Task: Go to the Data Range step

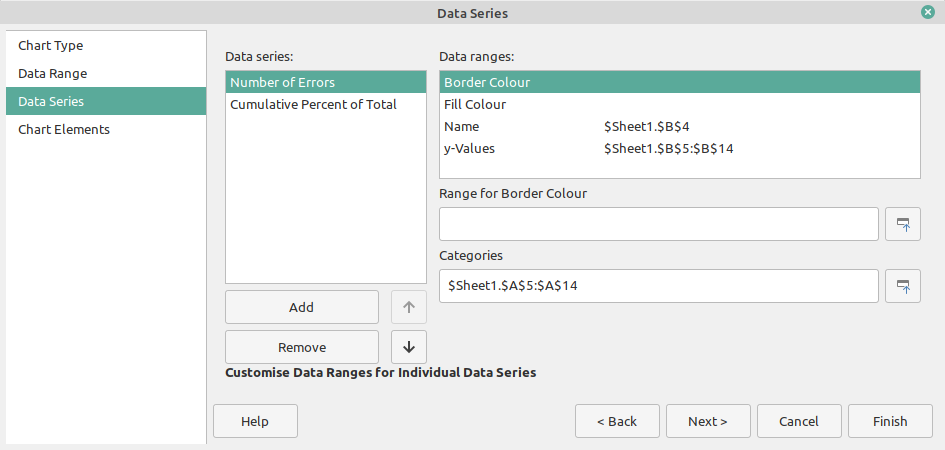Action: (x=53, y=73)
